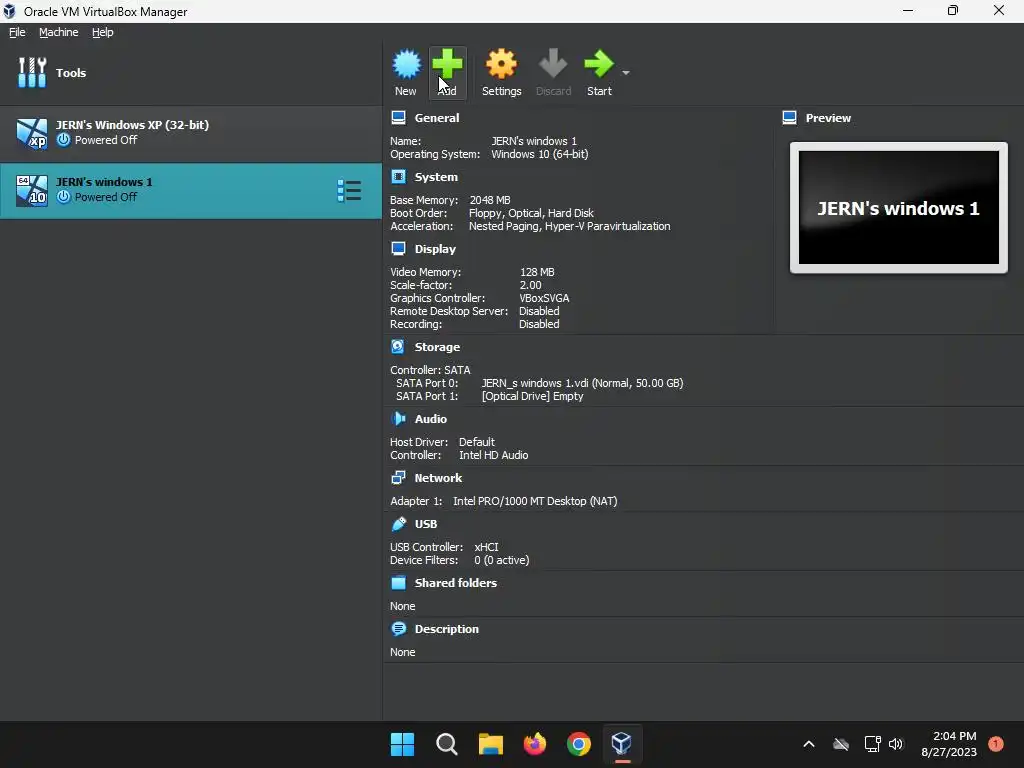Start the VM with the green arrow
This screenshot has width=1024, height=768.
599,64
